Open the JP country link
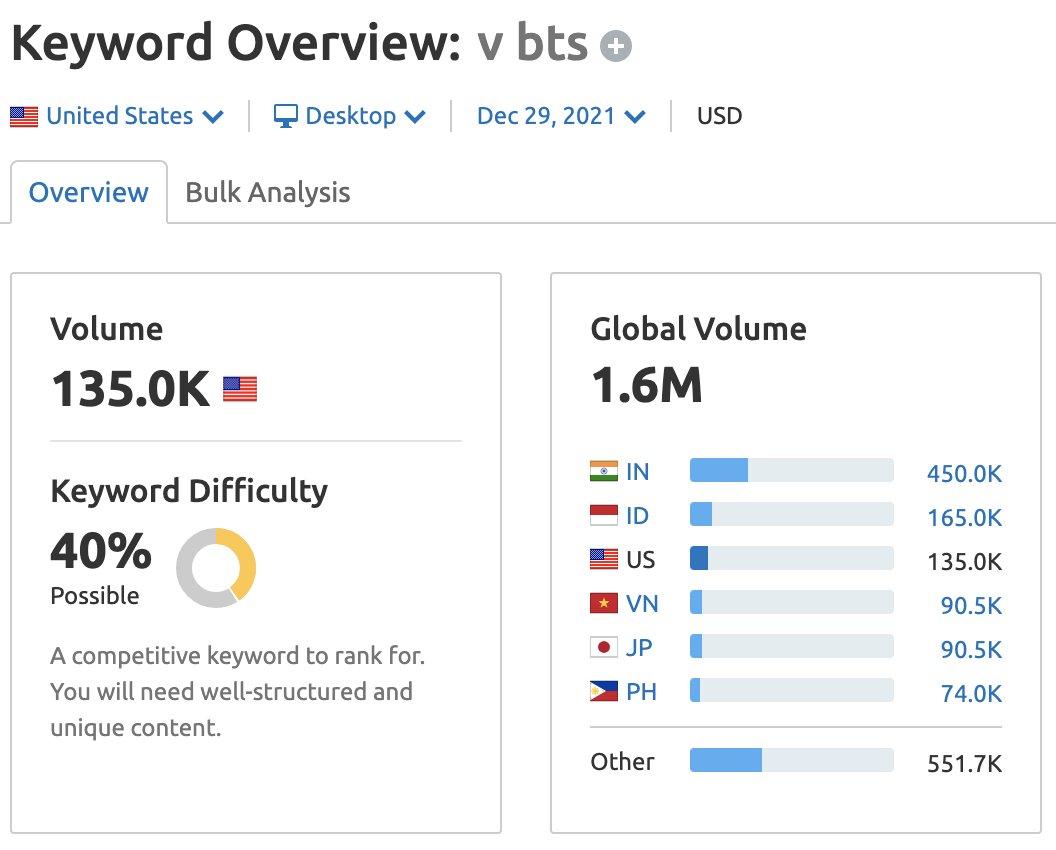 638,647
